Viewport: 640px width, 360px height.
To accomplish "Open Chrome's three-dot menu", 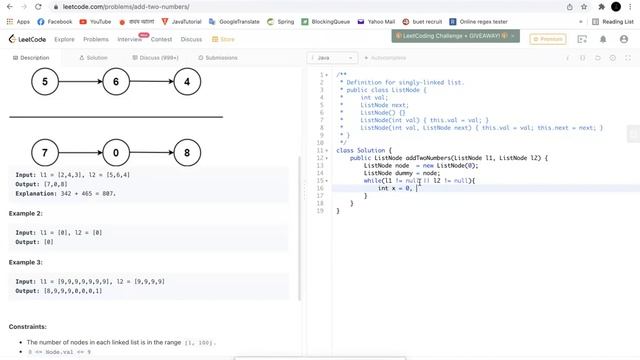I will pos(630,7).
